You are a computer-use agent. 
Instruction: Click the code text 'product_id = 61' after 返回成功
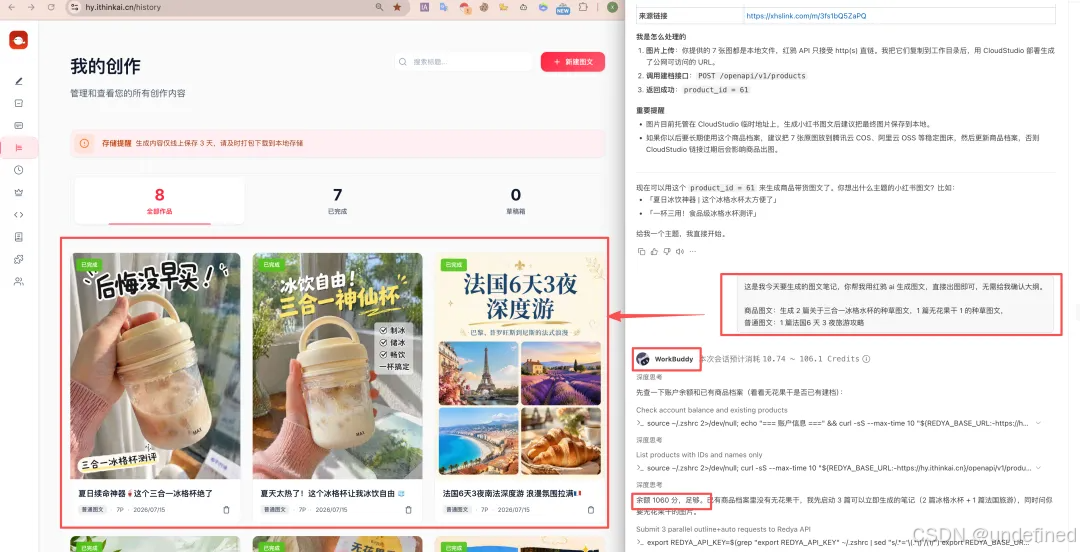coord(716,90)
